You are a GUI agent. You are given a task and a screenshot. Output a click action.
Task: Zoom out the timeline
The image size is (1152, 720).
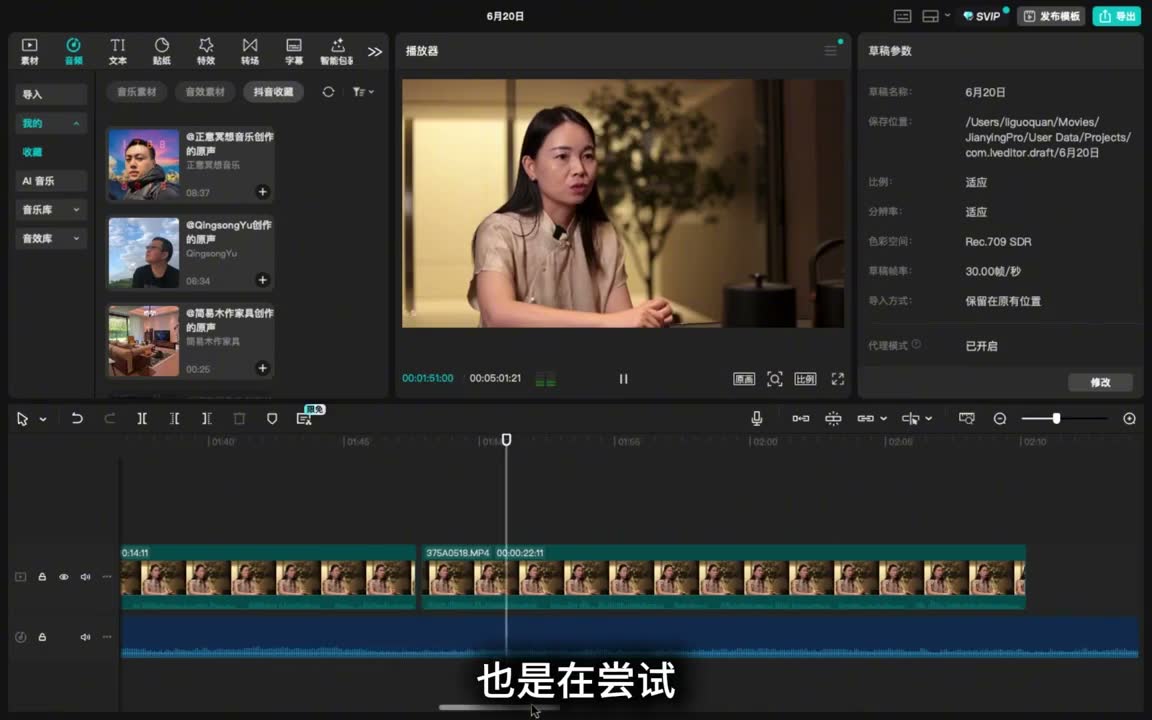[x=1000, y=418]
